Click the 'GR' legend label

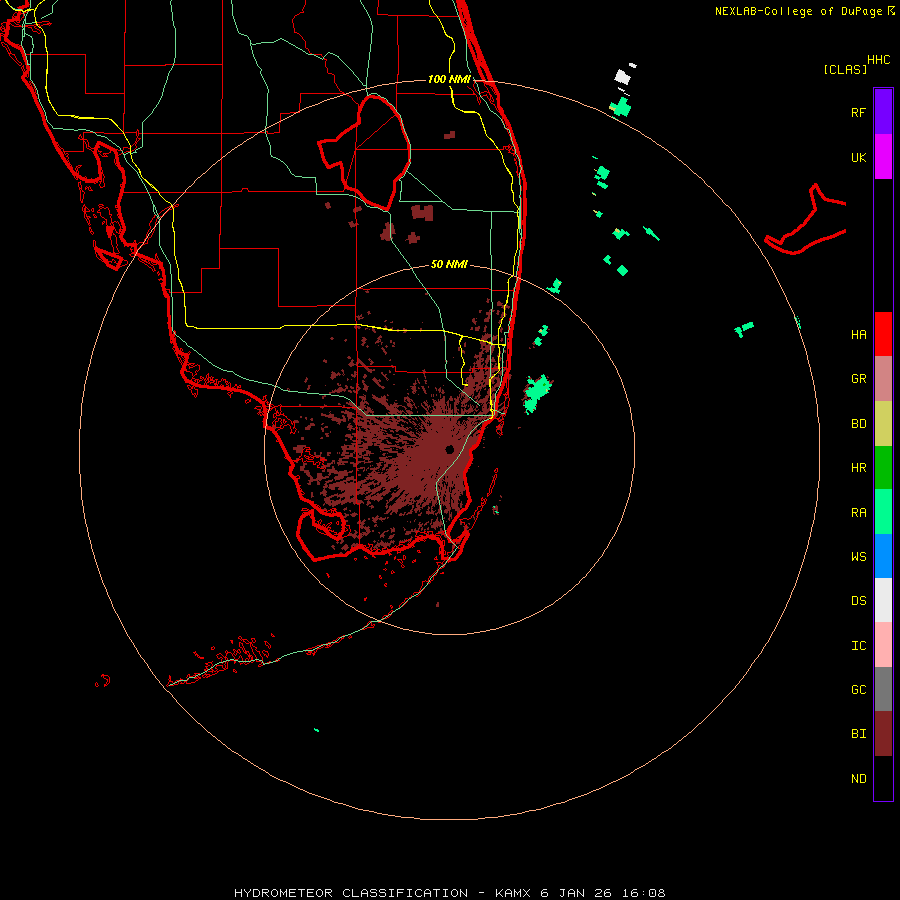click(858, 379)
